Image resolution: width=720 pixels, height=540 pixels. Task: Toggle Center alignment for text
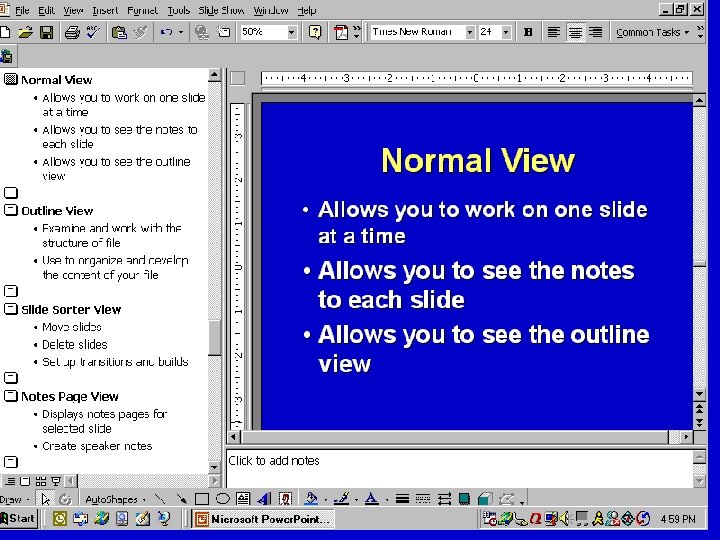click(x=575, y=32)
